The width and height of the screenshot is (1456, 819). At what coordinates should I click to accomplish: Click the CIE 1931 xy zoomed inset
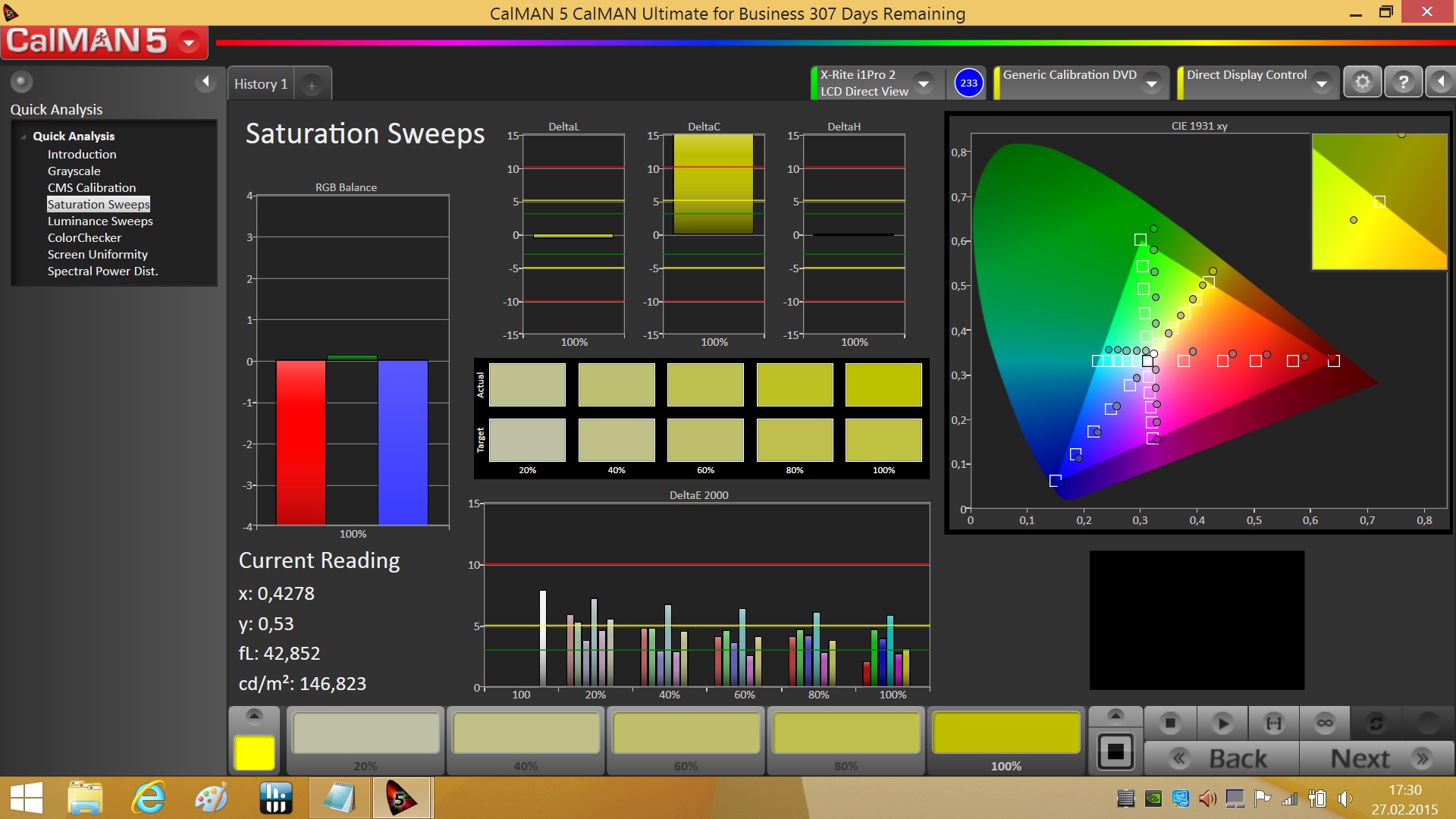pyautogui.click(x=1379, y=202)
